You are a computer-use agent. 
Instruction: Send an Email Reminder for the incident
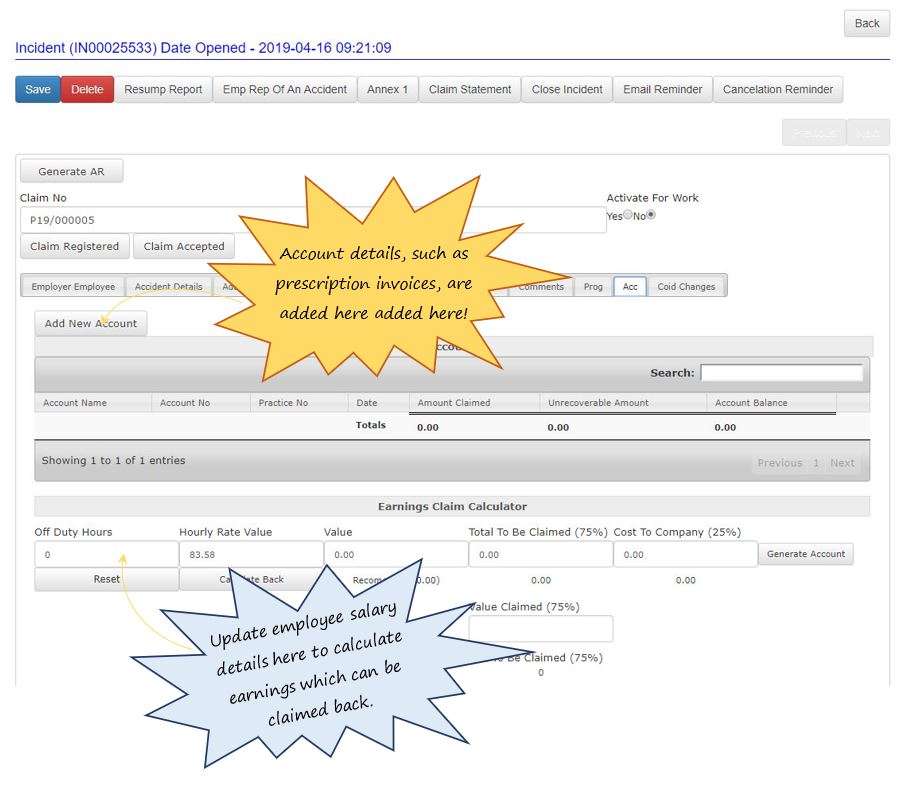point(662,89)
